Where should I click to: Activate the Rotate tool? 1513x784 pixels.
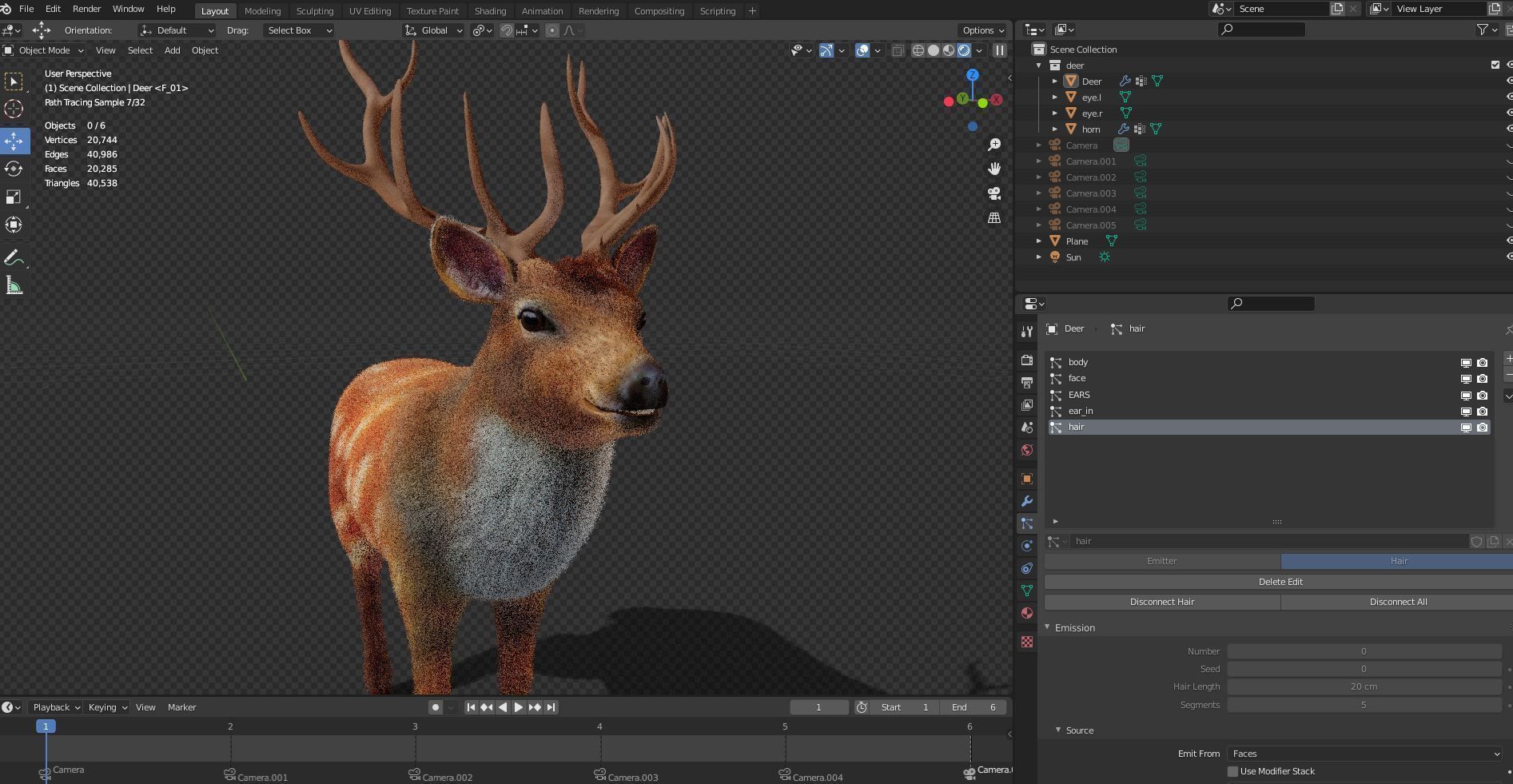pos(14,169)
